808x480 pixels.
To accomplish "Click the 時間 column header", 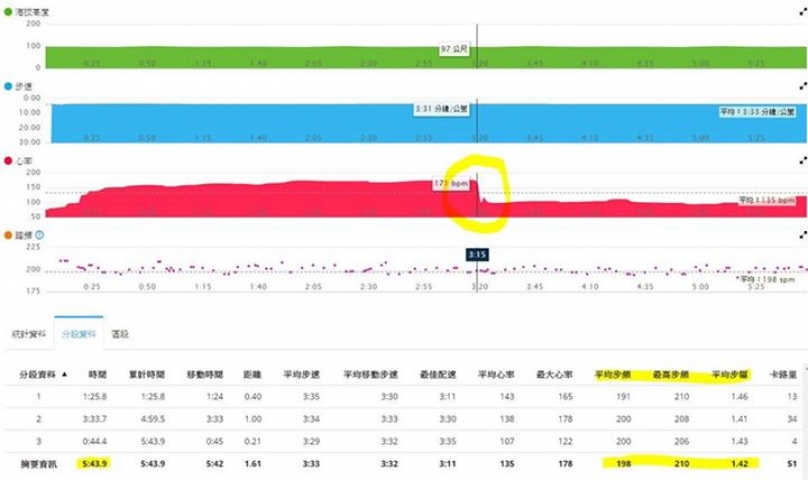I will (97, 374).
